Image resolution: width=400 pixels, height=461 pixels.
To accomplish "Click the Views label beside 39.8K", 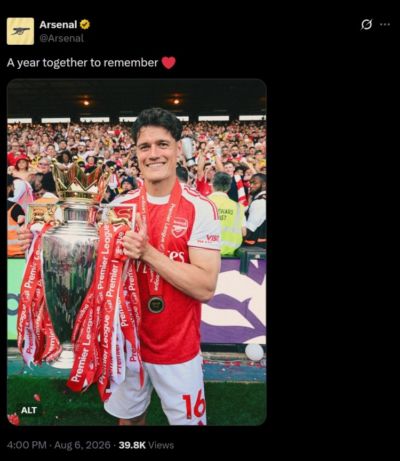I will point(161,445).
